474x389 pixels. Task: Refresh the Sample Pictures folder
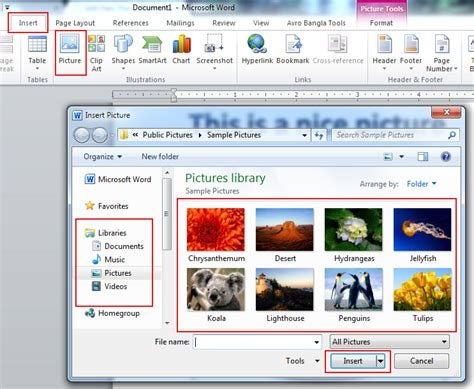click(319, 135)
